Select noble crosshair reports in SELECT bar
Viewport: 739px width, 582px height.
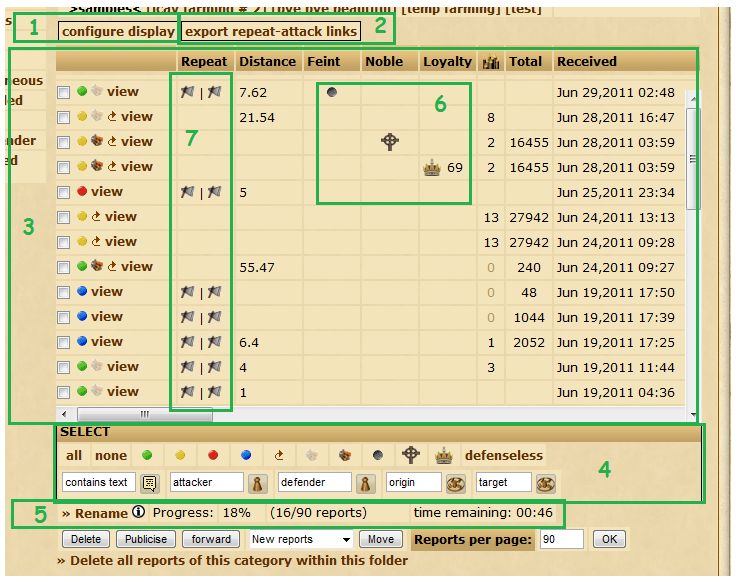click(x=411, y=454)
